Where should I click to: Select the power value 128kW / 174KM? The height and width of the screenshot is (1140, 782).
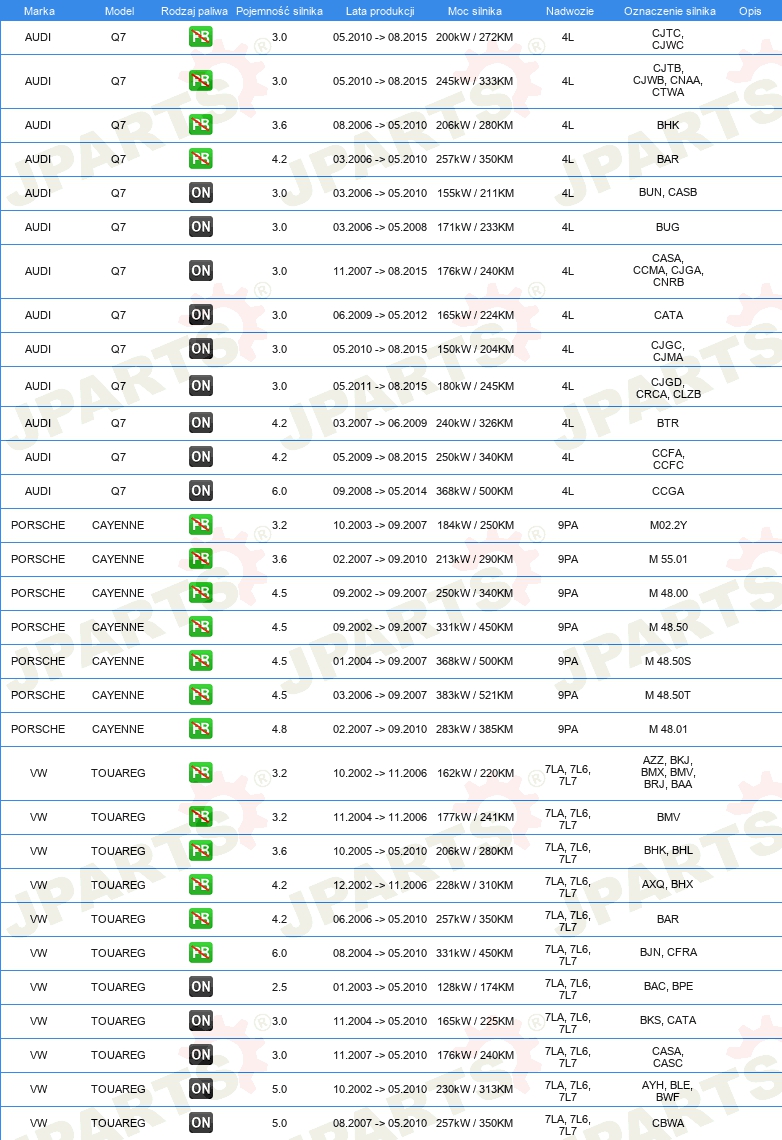click(475, 987)
